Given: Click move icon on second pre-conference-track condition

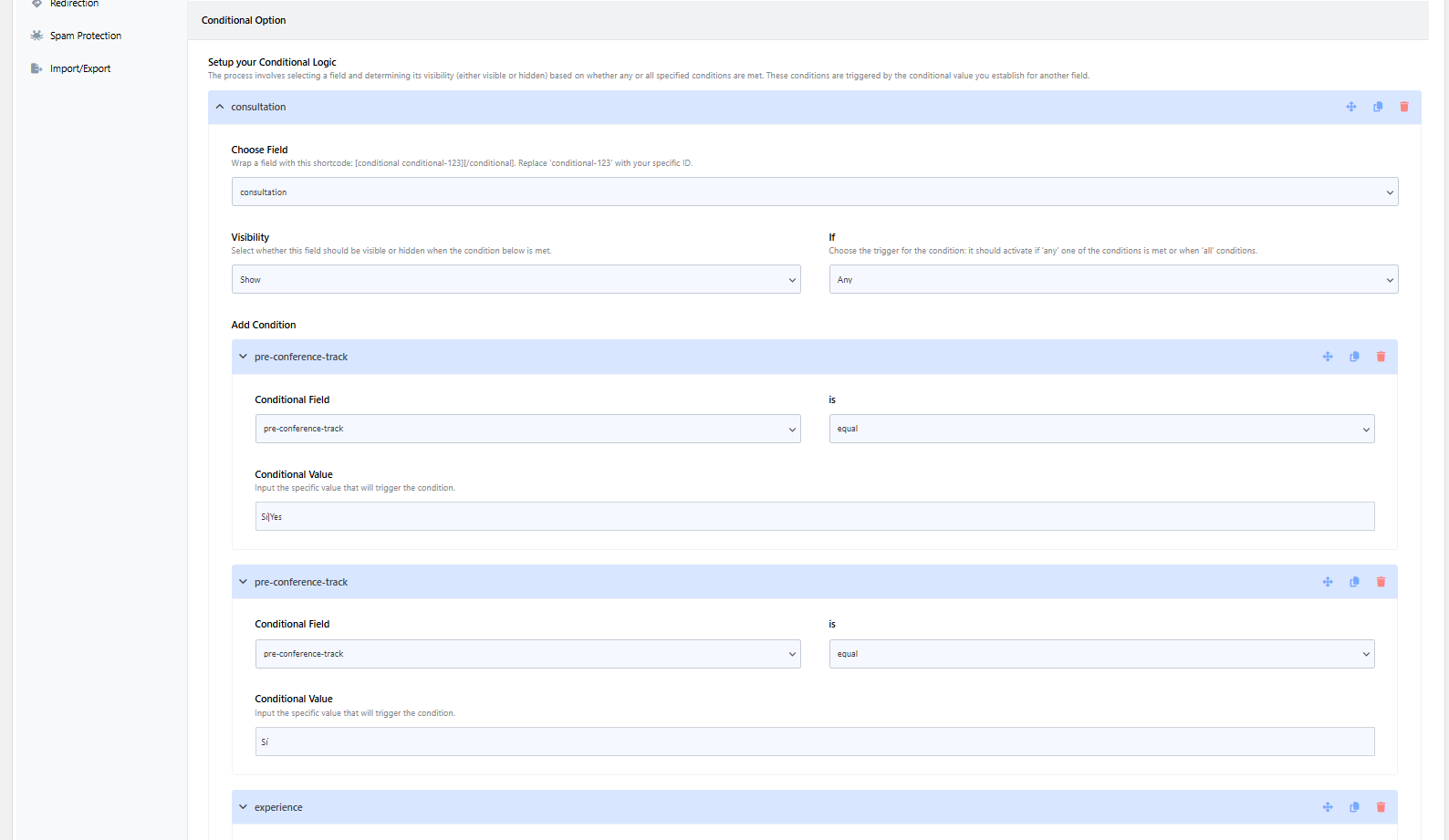Looking at the screenshot, I should click(1328, 582).
